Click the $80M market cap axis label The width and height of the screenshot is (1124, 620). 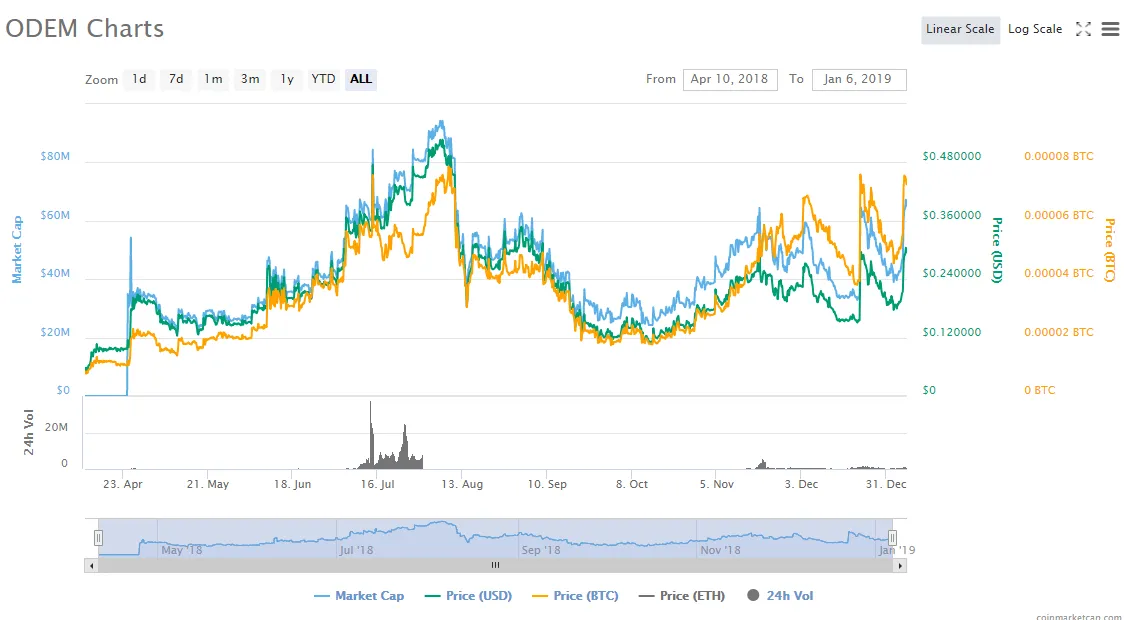pos(55,156)
